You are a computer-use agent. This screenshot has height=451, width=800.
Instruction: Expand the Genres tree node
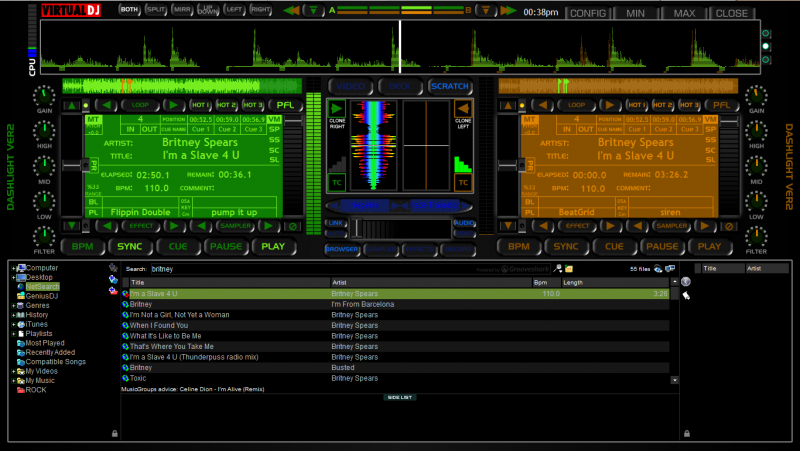click(13, 306)
